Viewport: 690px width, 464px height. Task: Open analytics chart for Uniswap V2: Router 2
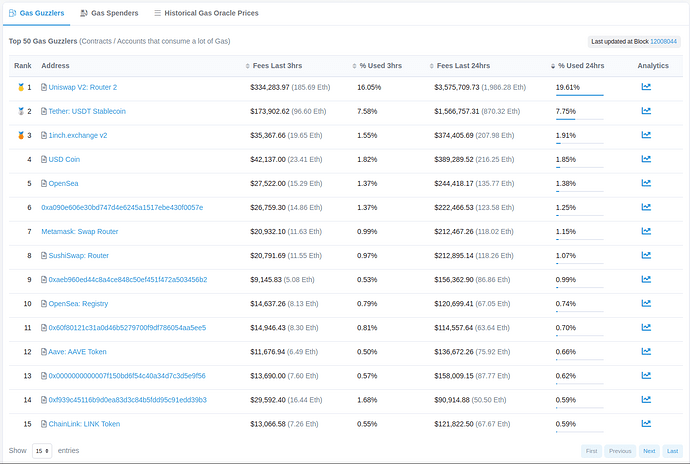click(646, 87)
